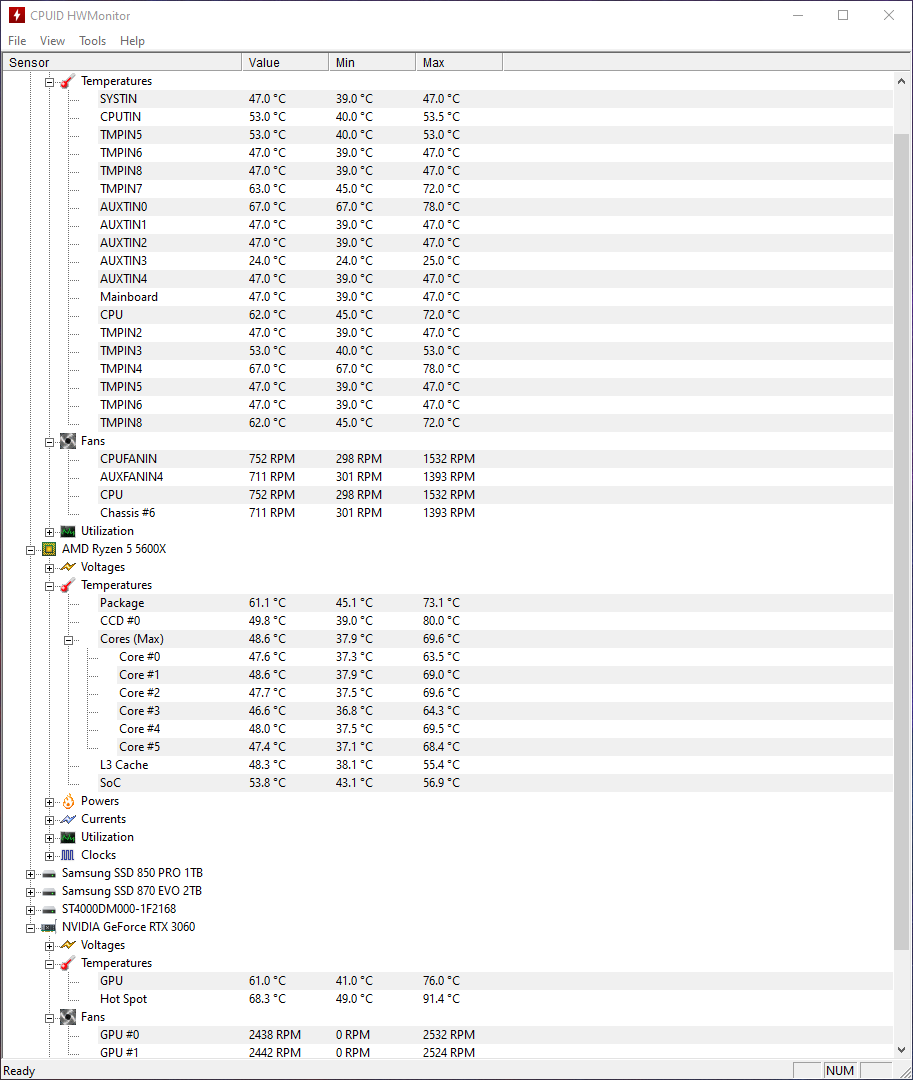Click the Ryzen Voltages lightning icon
The width and height of the screenshot is (913, 1080).
67,567
